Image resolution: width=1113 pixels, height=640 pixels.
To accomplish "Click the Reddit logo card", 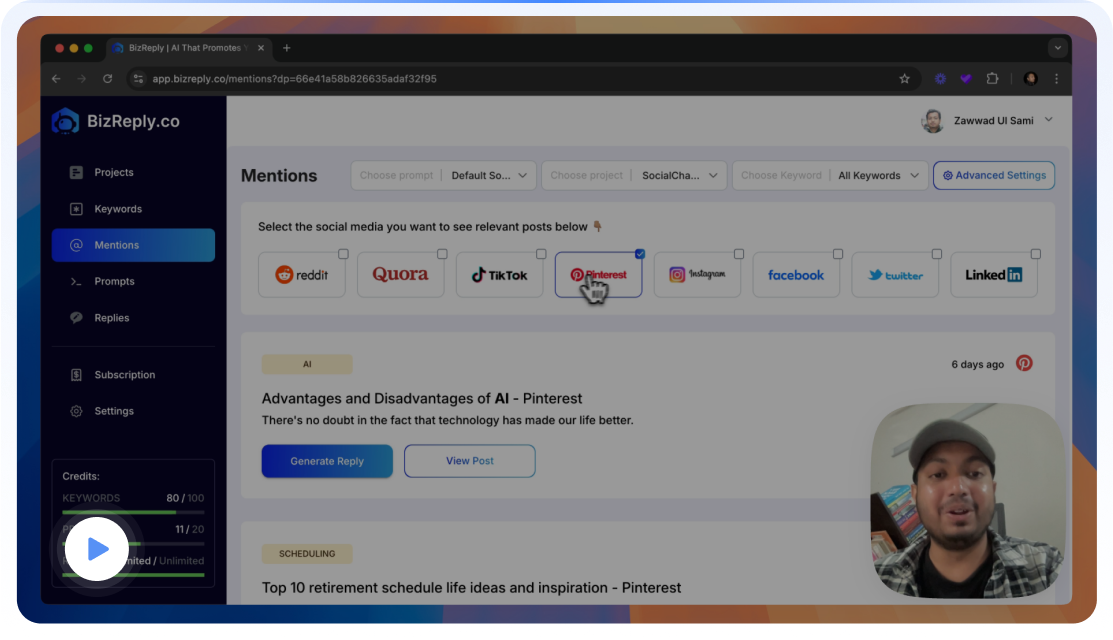I will pos(301,275).
